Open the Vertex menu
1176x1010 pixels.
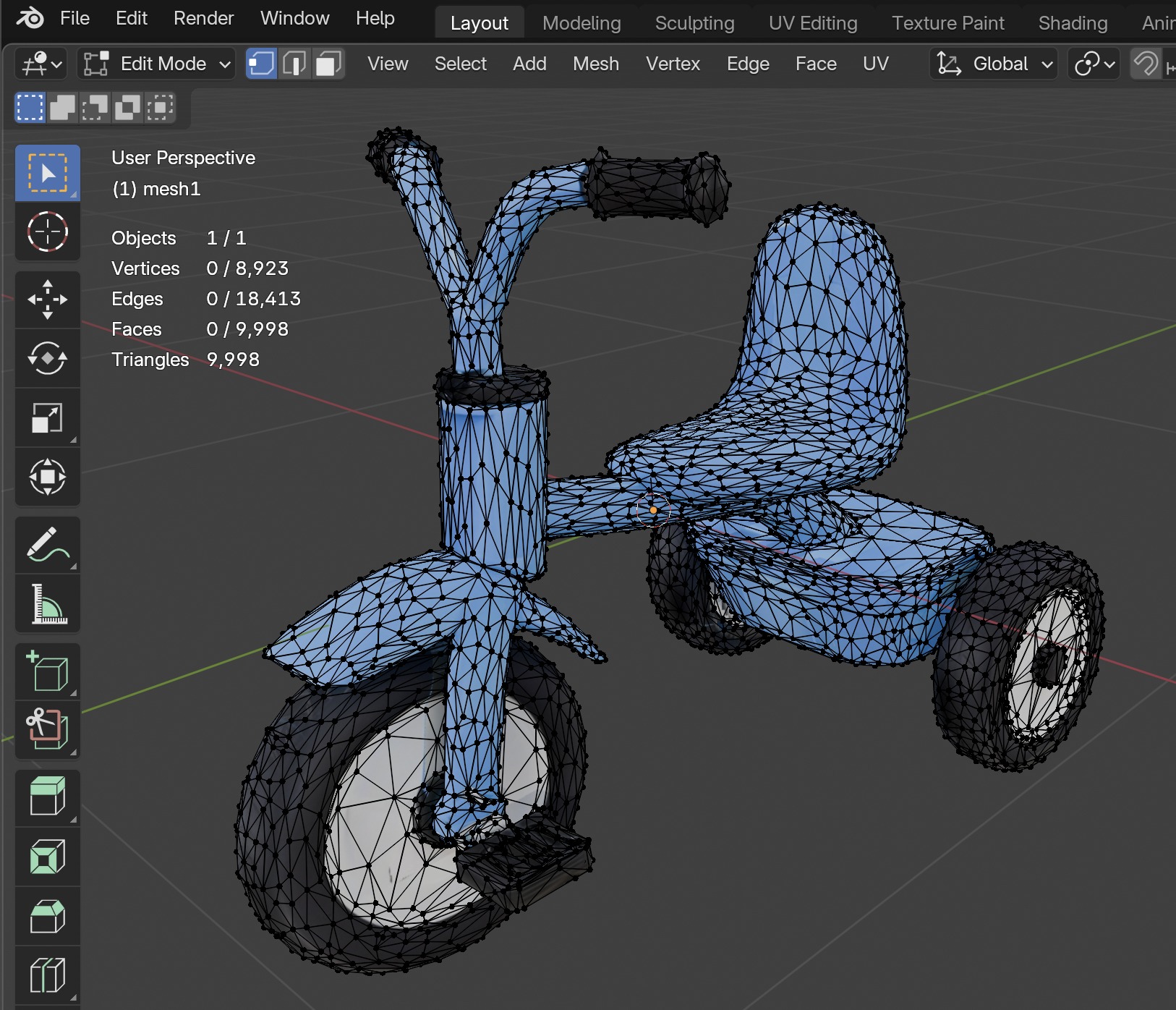tap(673, 64)
